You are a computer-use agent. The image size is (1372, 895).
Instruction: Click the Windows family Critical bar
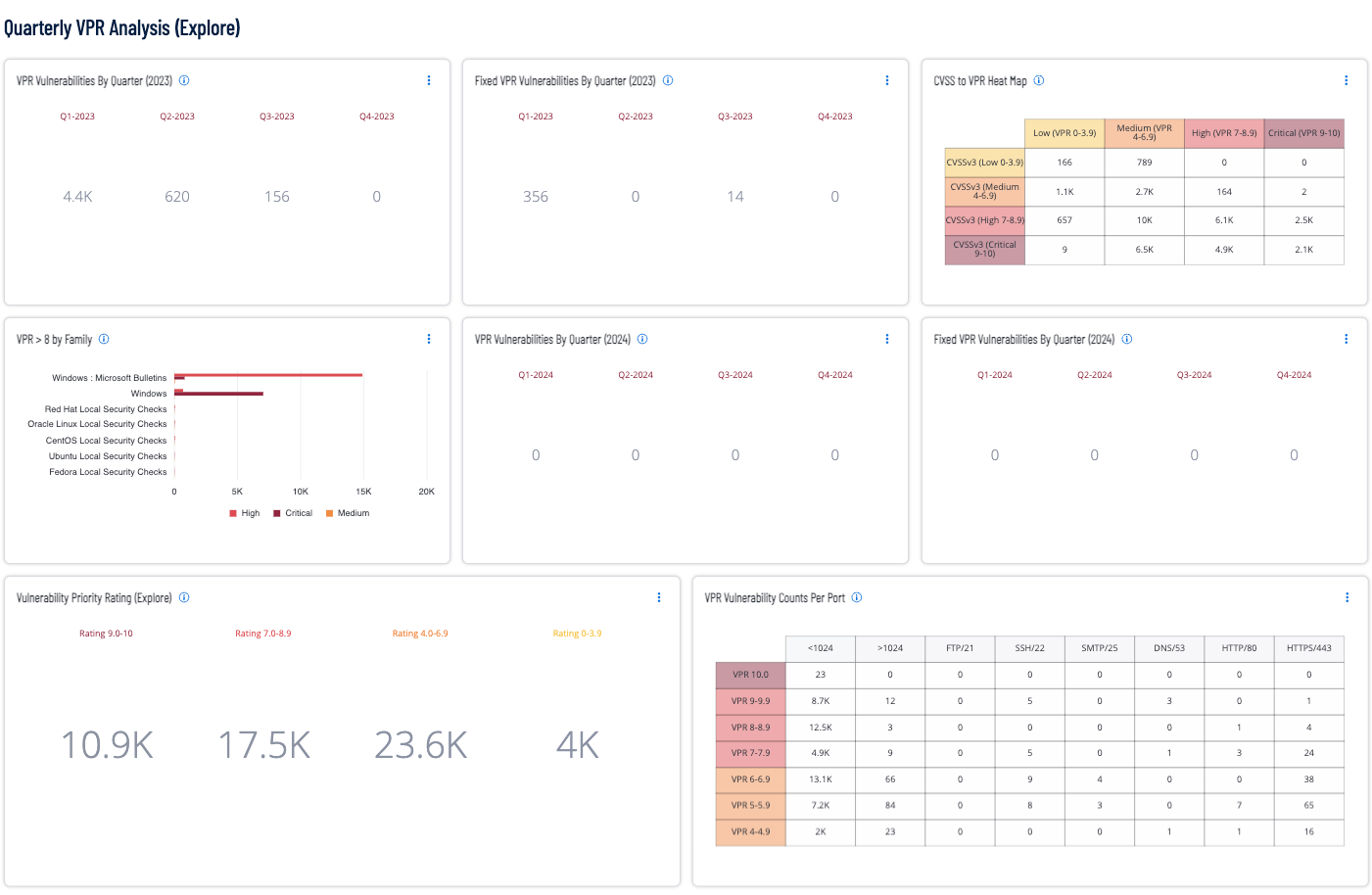218,394
